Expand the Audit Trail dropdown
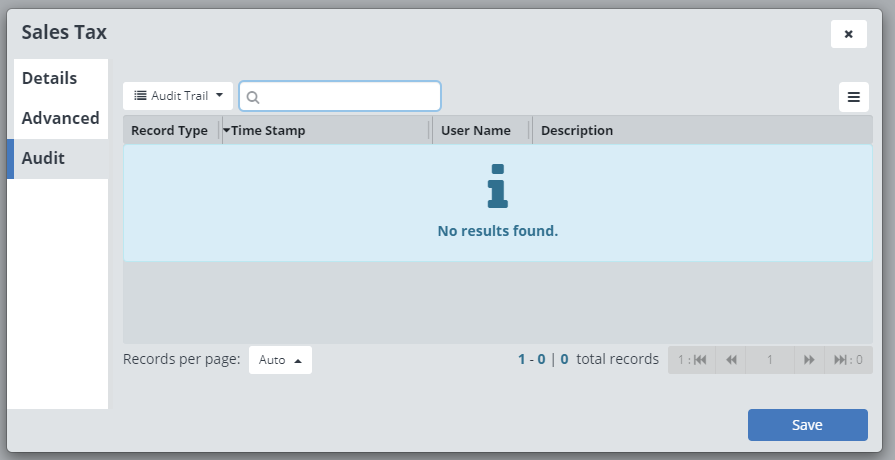The height and width of the screenshot is (460, 895). pyautogui.click(x=178, y=96)
